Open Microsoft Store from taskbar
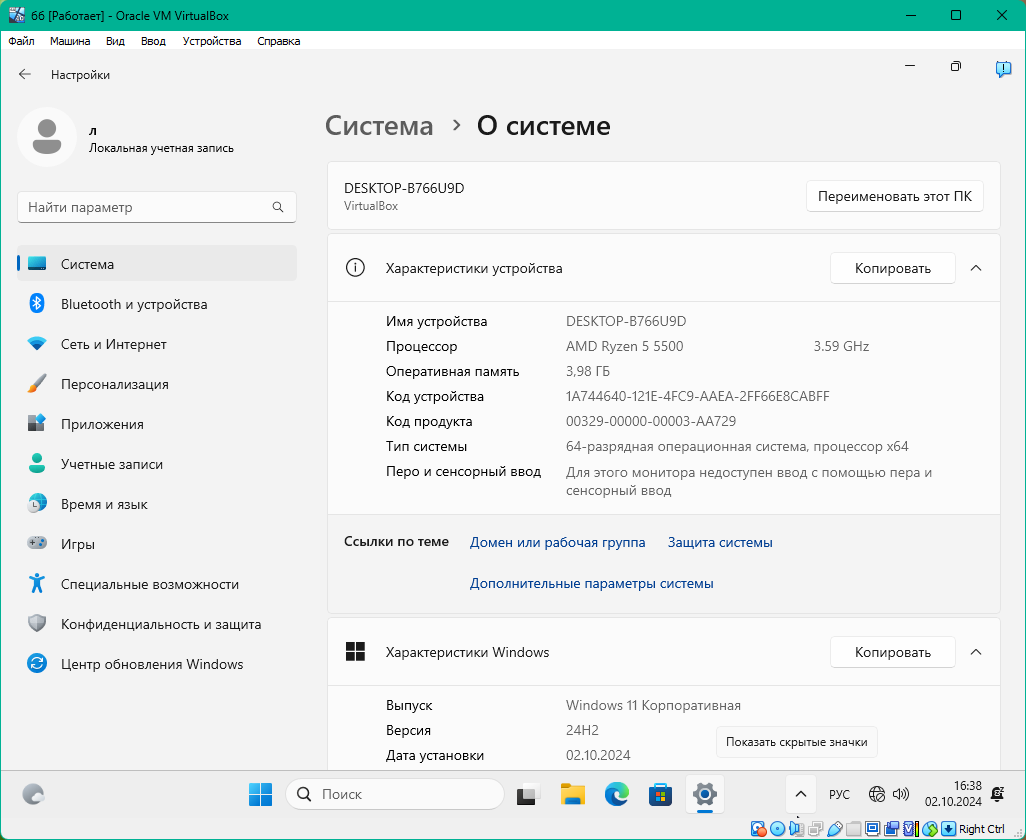The width and height of the screenshot is (1026, 840). click(661, 794)
